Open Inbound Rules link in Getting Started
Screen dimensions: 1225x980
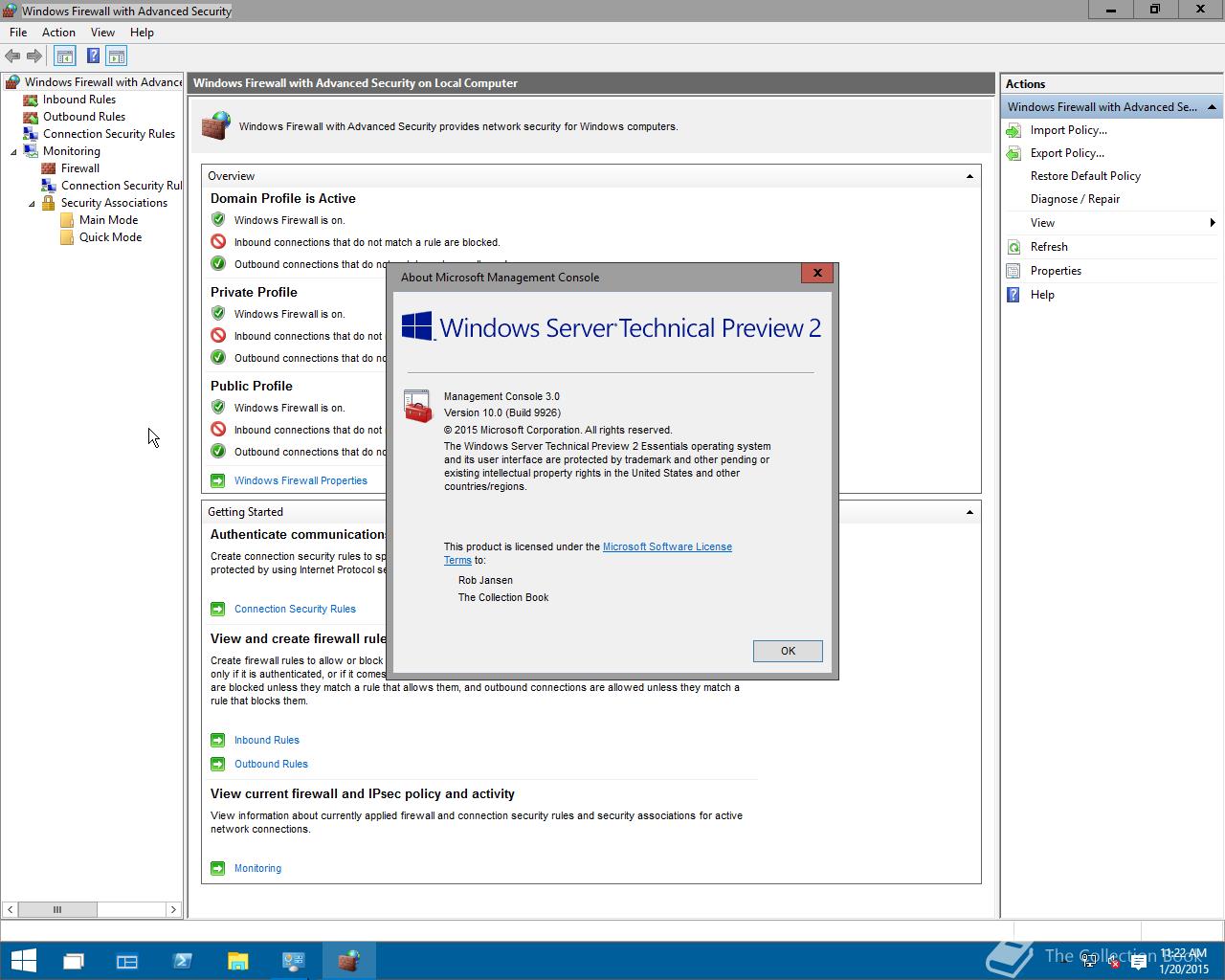tap(267, 740)
